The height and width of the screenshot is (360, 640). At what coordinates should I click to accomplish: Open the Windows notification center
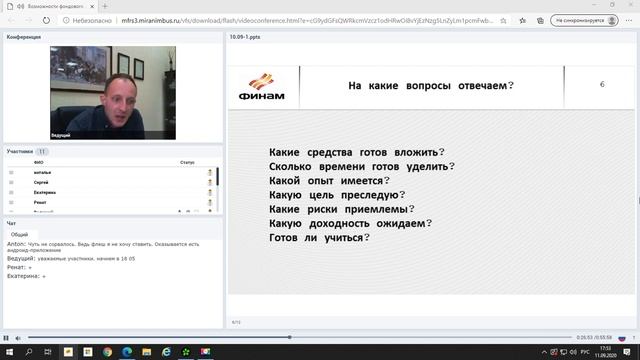[627, 352]
